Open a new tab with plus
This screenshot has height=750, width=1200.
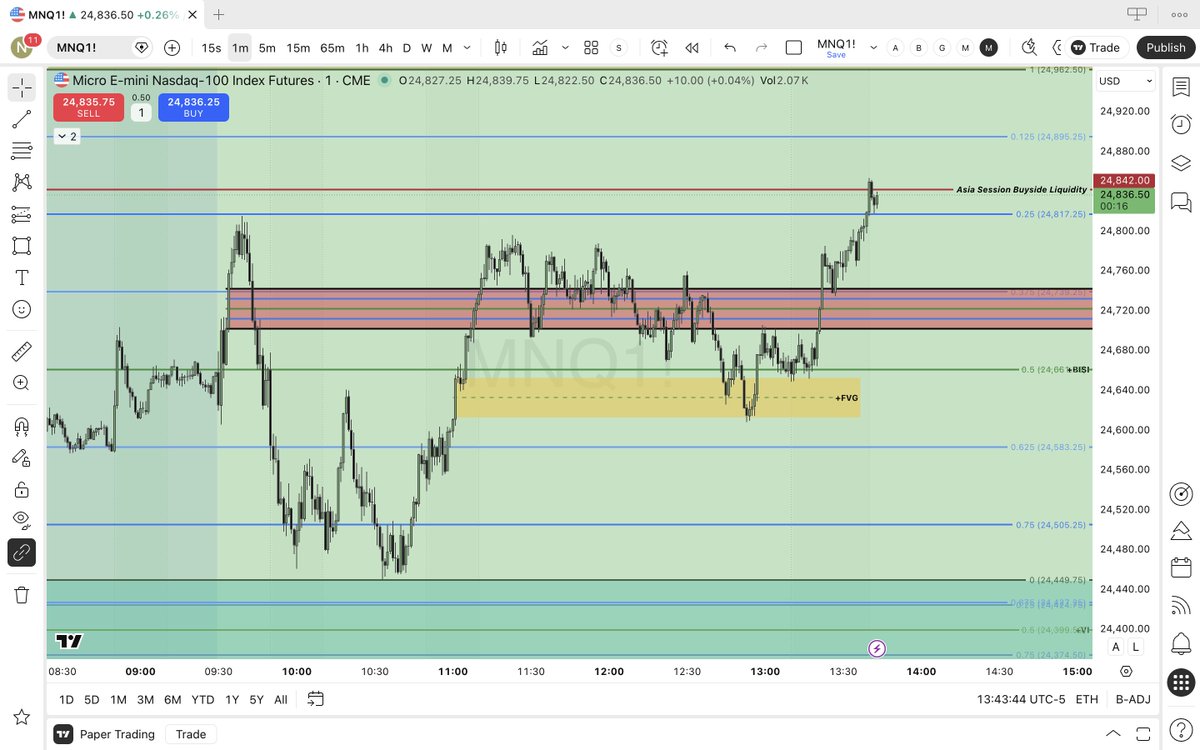pyautogui.click(x=219, y=14)
